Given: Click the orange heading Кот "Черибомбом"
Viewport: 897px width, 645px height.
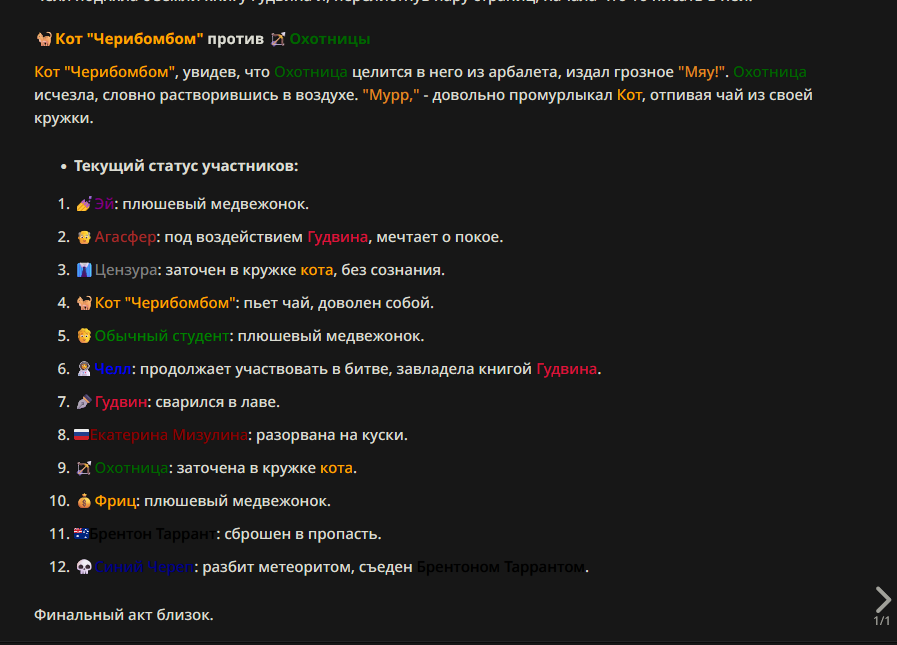Looking at the screenshot, I should (x=129, y=39).
